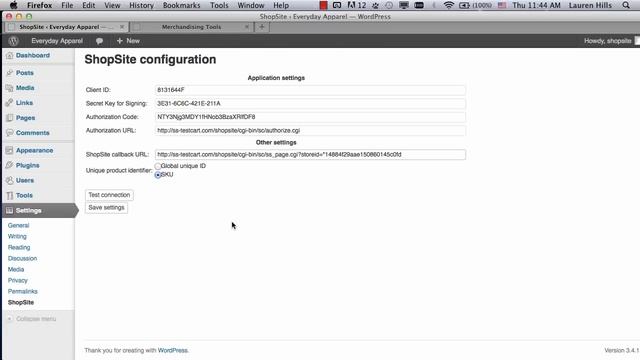Open the Edit menu

coord(89,5)
